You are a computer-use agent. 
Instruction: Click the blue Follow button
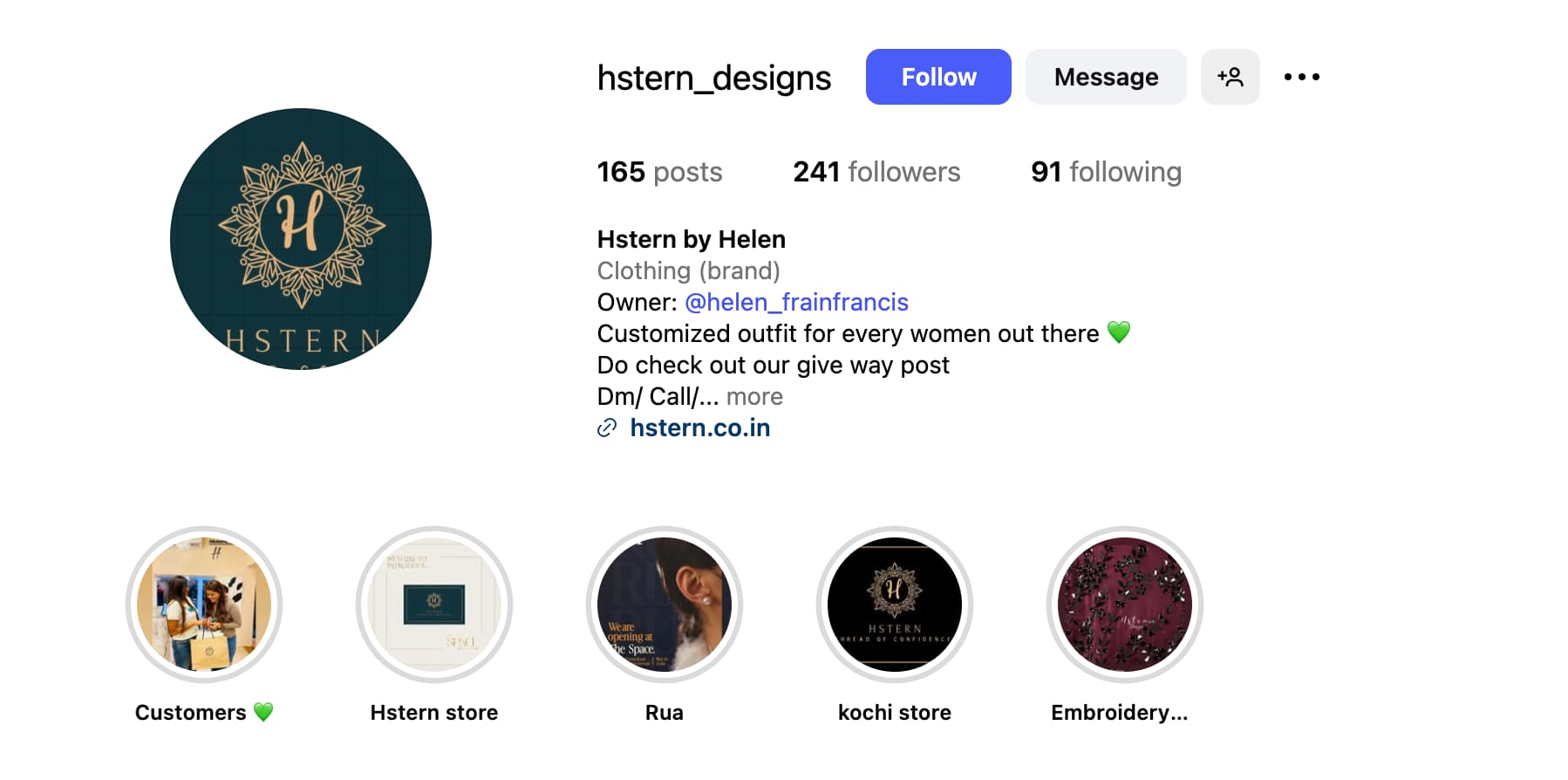tap(938, 77)
